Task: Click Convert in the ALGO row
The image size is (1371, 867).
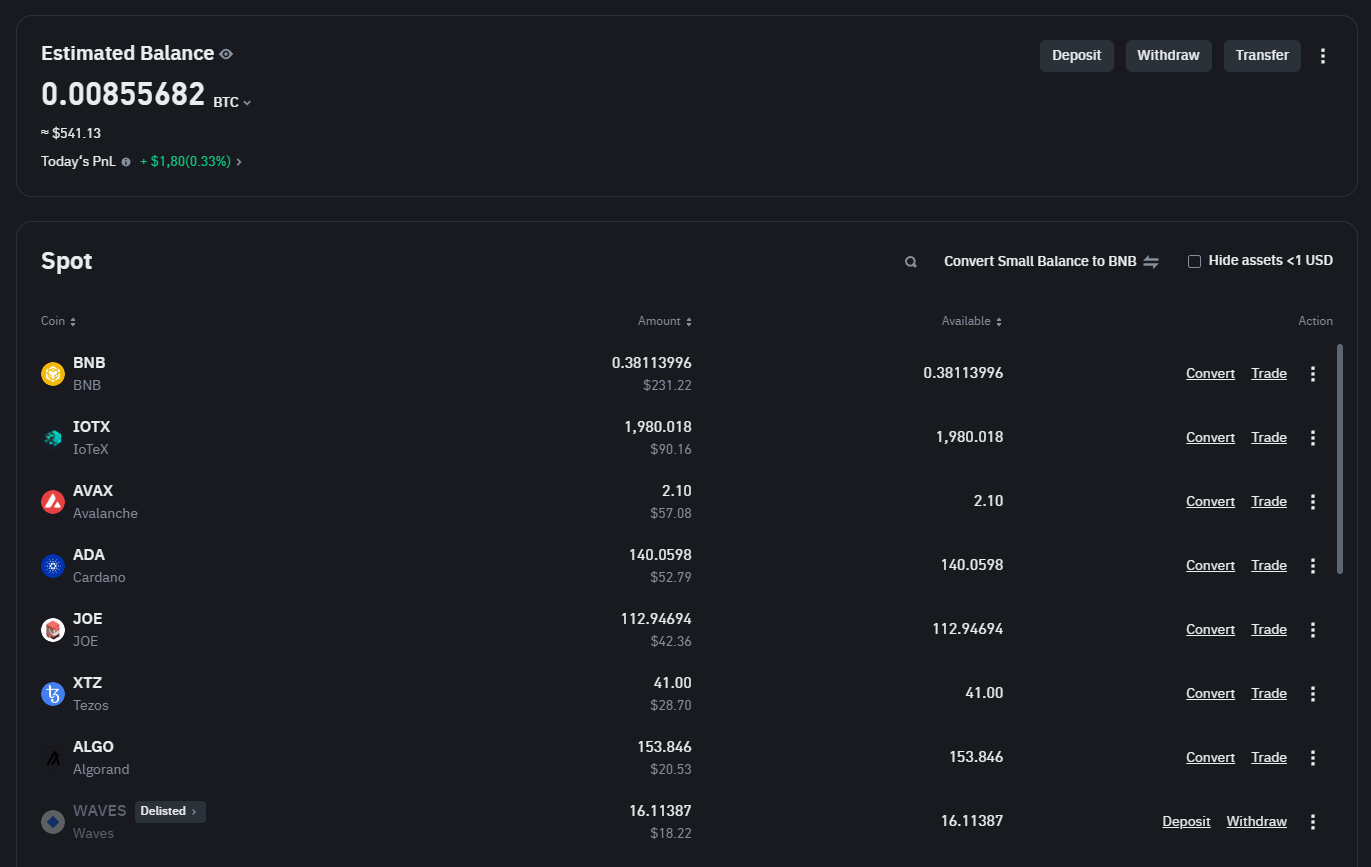Action: [x=1210, y=757]
